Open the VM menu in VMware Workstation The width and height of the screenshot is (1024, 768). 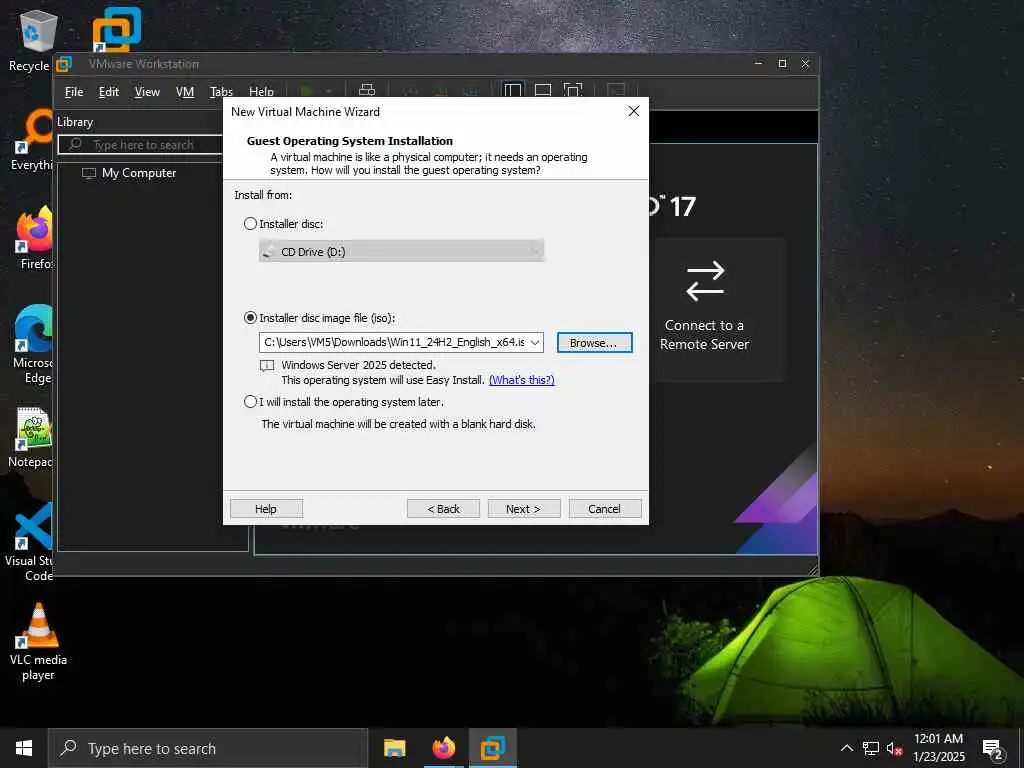[x=185, y=92]
